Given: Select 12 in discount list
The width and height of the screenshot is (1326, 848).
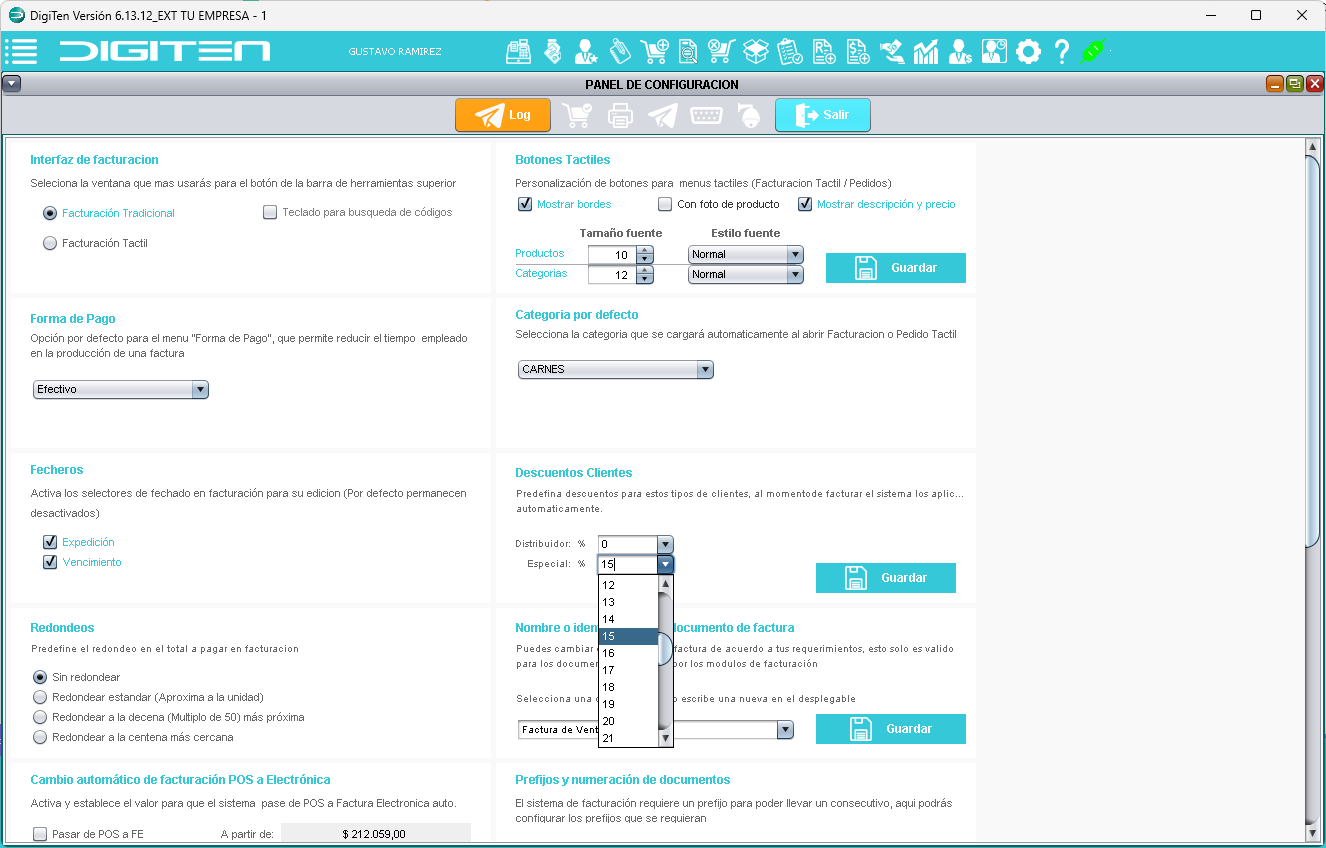Looking at the screenshot, I should tap(628, 585).
